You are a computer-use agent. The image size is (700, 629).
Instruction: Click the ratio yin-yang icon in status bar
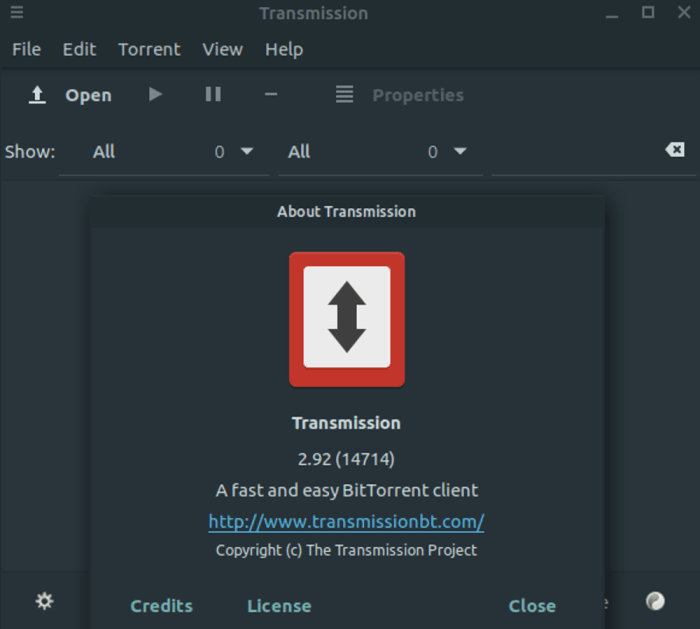(655, 601)
